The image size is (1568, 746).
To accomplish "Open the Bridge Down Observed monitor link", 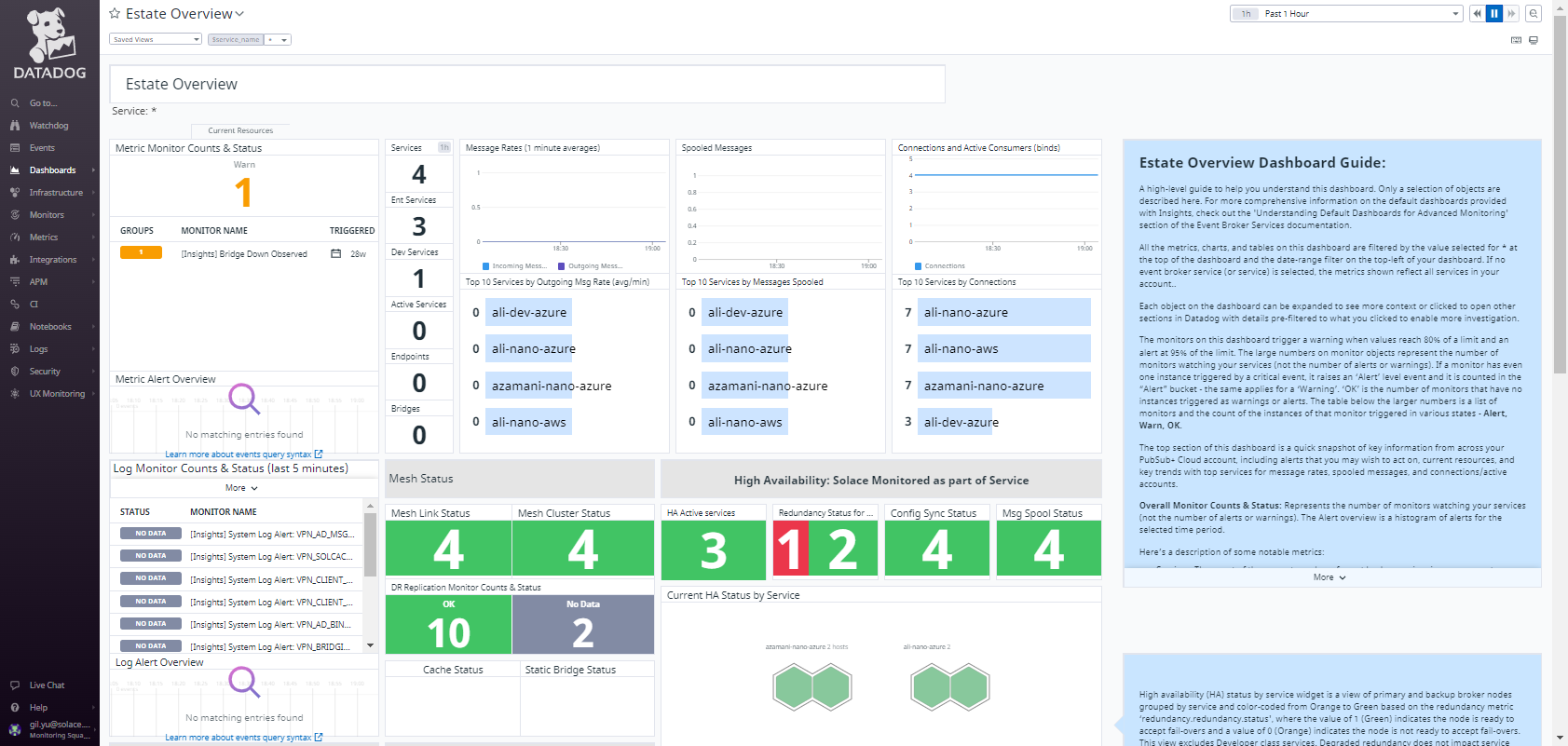I will pyautogui.click(x=244, y=253).
